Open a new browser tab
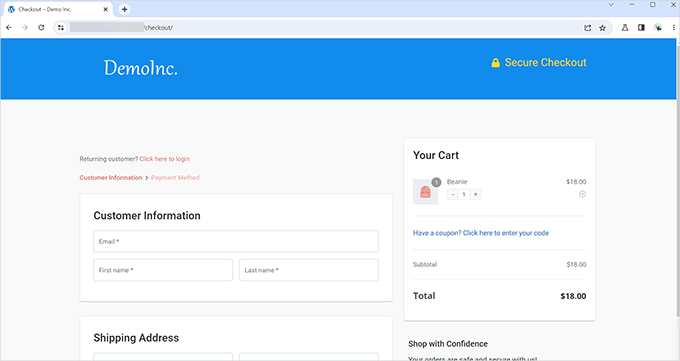The height and width of the screenshot is (361, 680). (124, 9)
